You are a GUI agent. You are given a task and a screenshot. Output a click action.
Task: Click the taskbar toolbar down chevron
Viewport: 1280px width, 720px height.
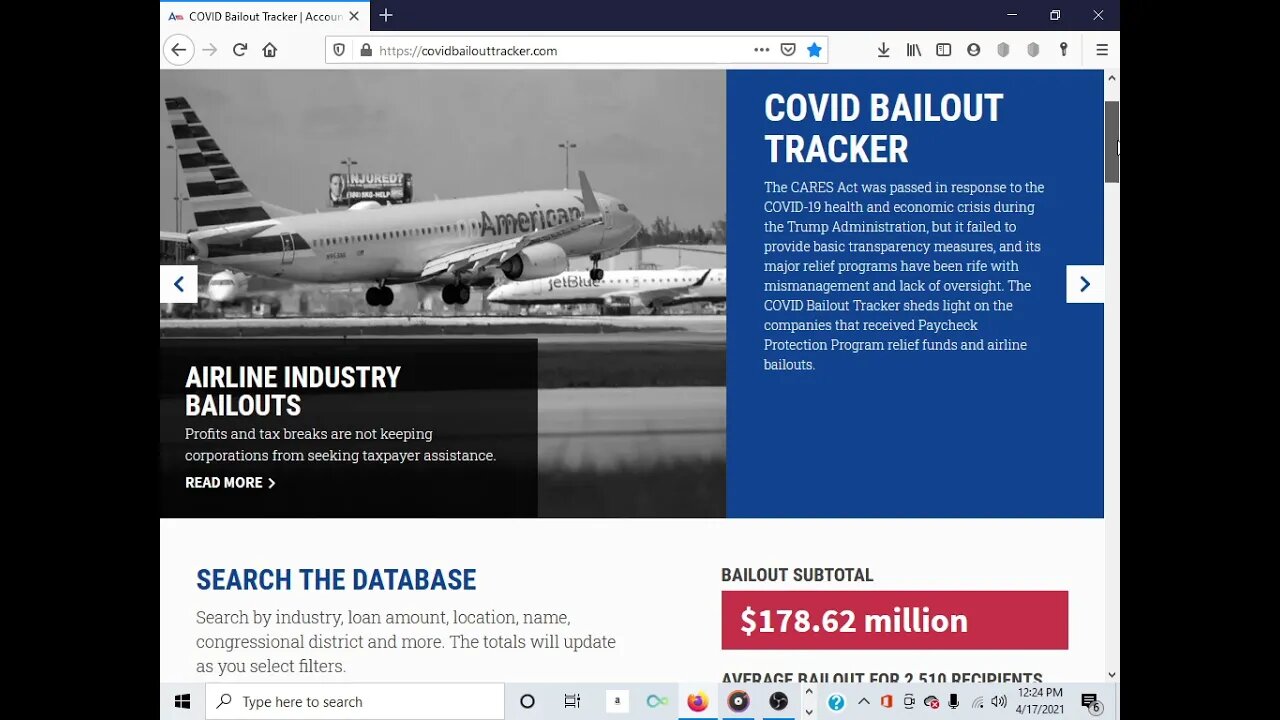(x=809, y=712)
